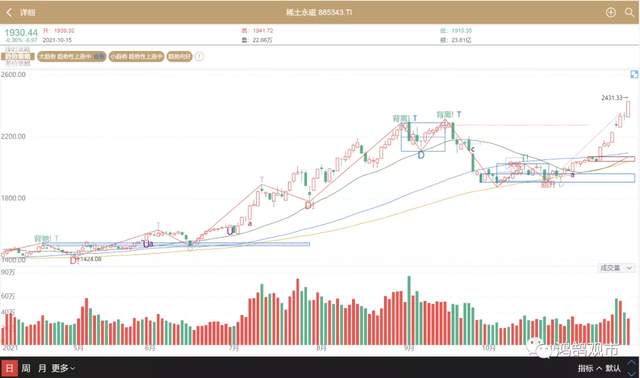This screenshot has width=640, height=378.
Task: Switch to the 月 monthly chart tab
Action: tap(42, 368)
